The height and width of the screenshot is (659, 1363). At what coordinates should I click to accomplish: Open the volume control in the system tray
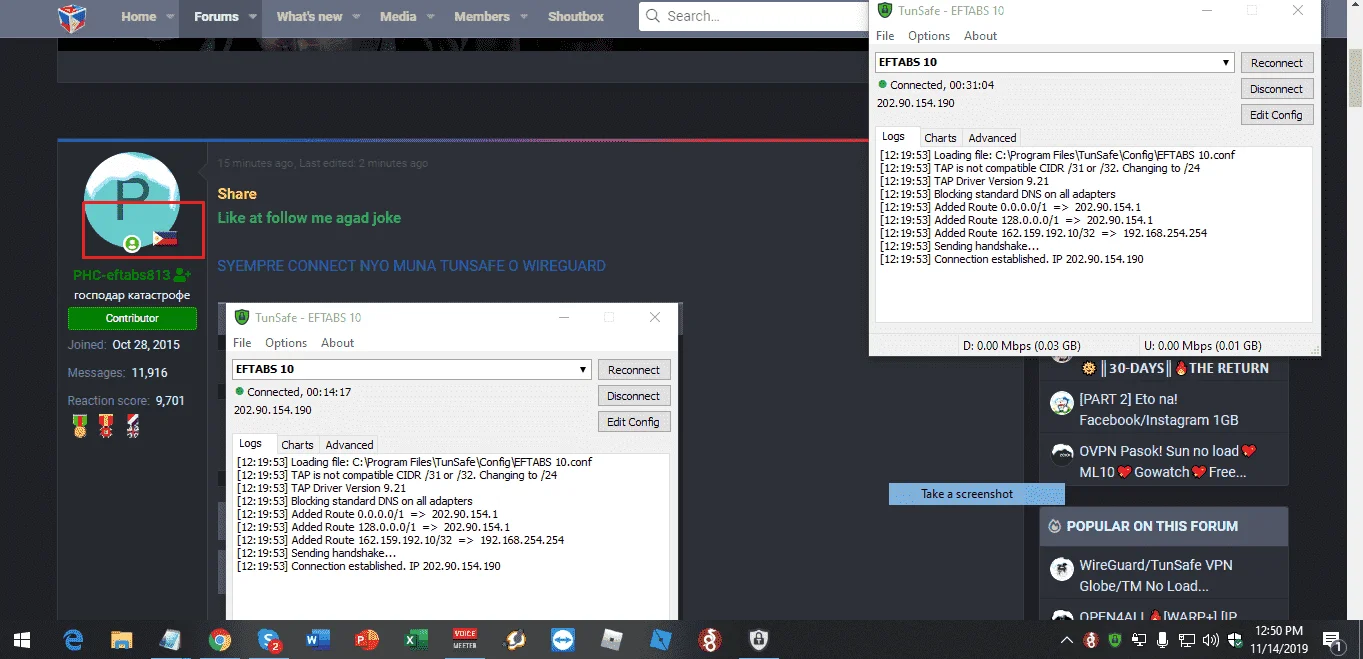tap(1211, 640)
